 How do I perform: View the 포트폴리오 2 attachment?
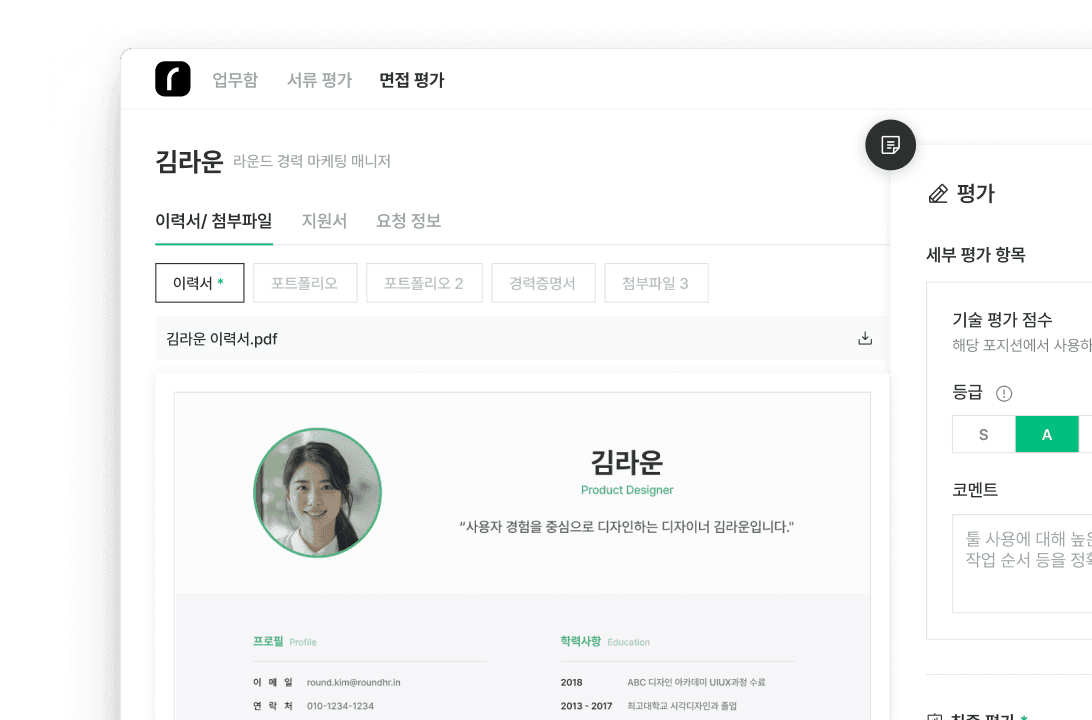424,283
